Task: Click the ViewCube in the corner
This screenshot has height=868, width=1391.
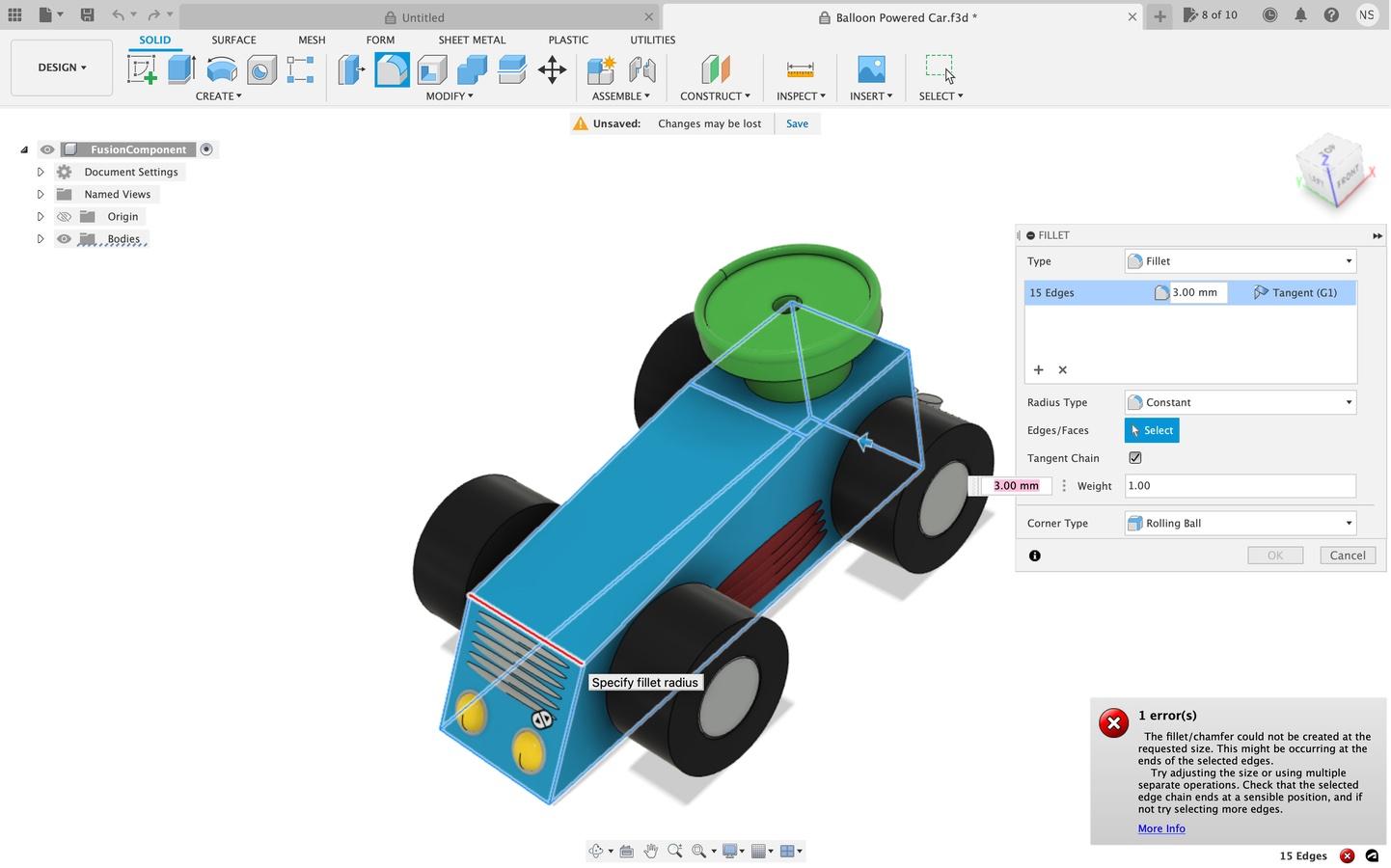Action: tap(1335, 172)
